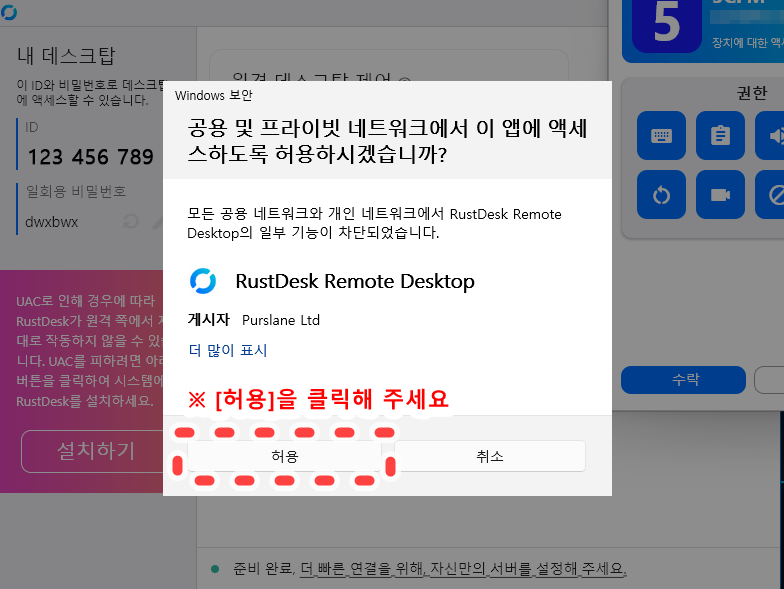Viewport: 784px width, 589px height.
Task: Click the 내 데스크탑 heading
Action: click(66, 56)
